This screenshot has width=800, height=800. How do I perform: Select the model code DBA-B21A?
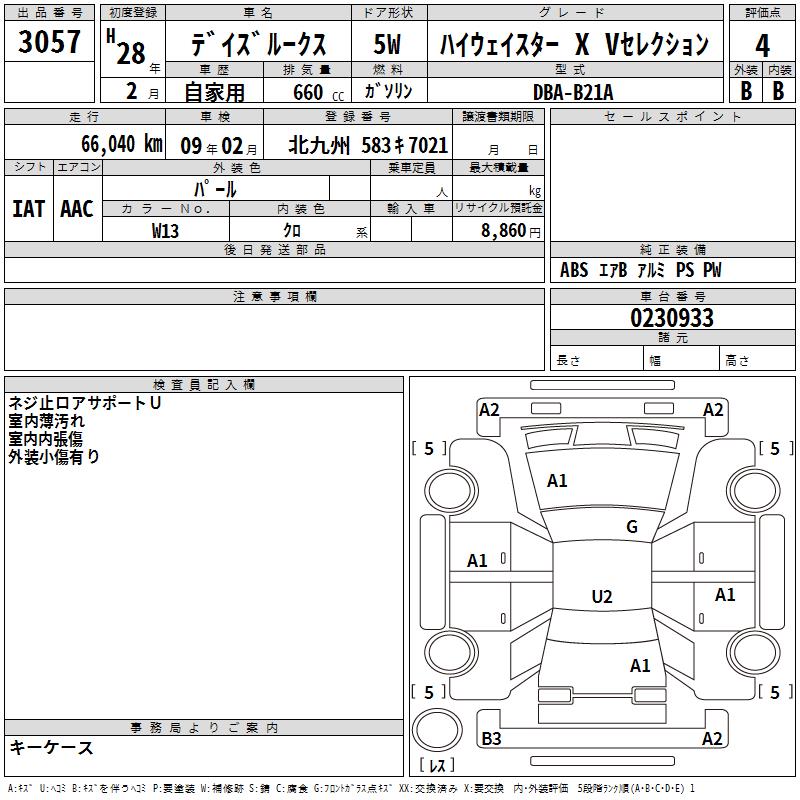[x=573, y=92]
